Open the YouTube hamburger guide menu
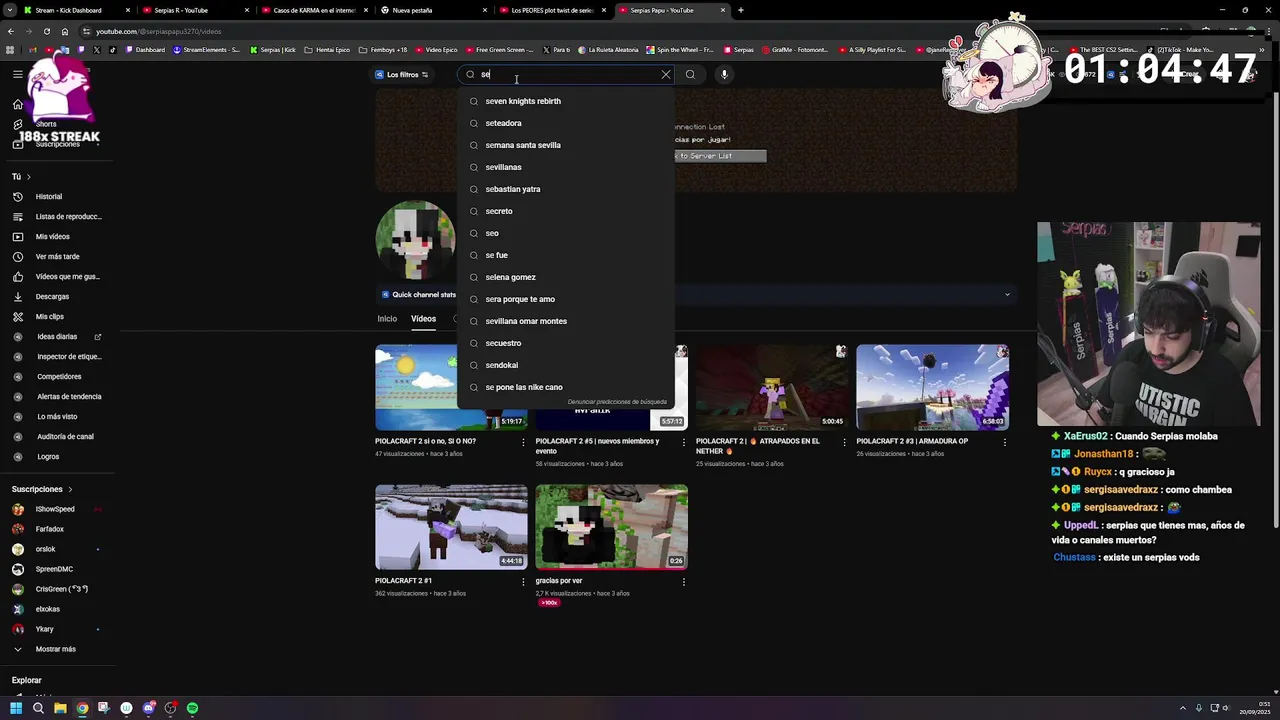 (x=17, y=74)
